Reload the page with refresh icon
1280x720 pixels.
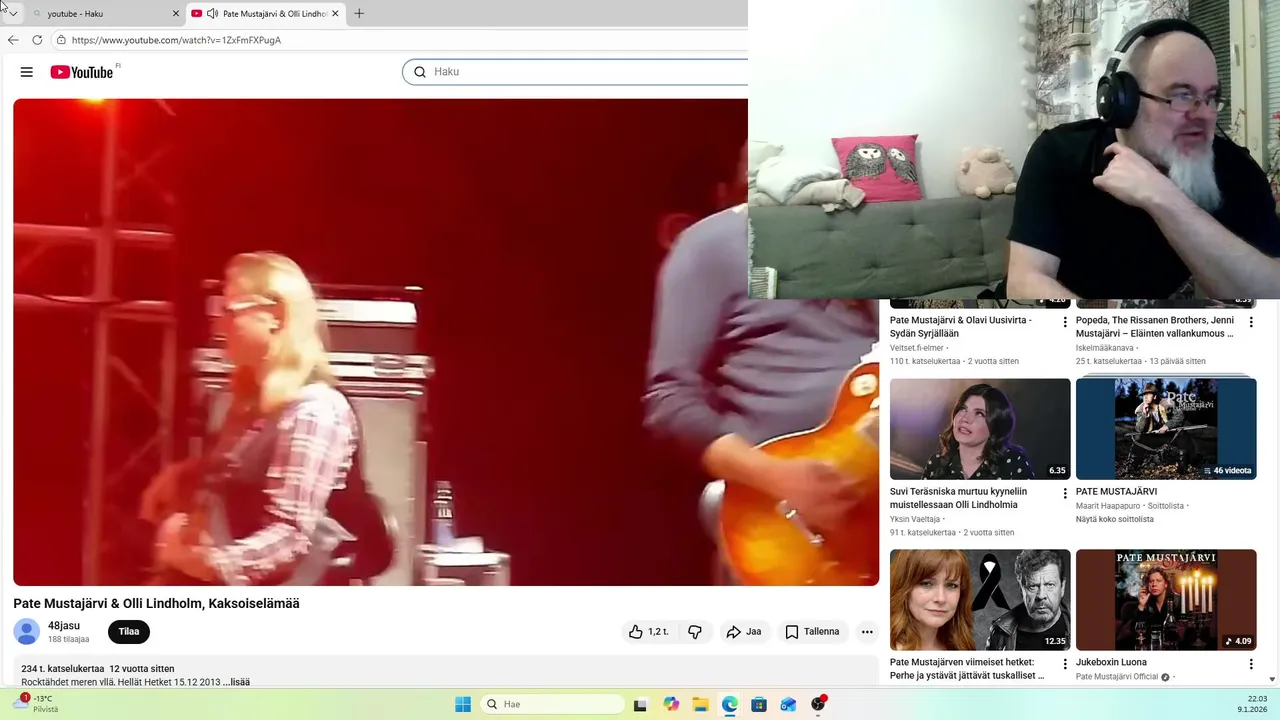(37, 40)
